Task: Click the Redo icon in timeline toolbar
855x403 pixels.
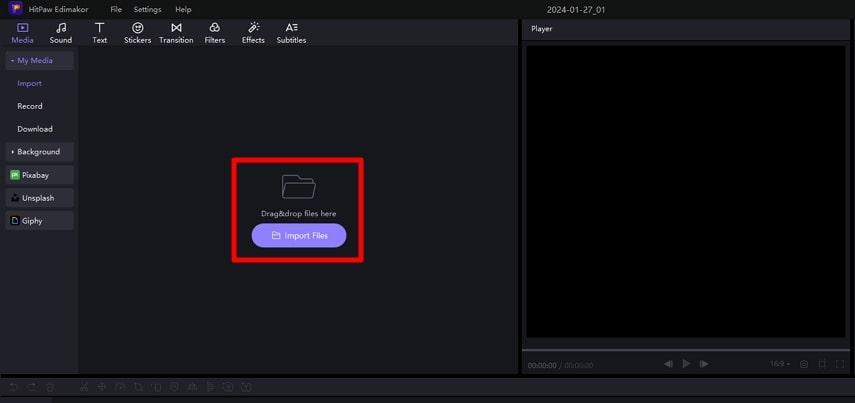Action: click(32, 387)
